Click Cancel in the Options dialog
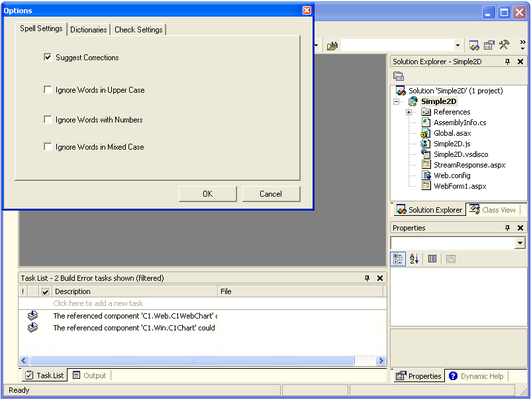Viewport: 531px width, 400px height. [x=271, y=194]
